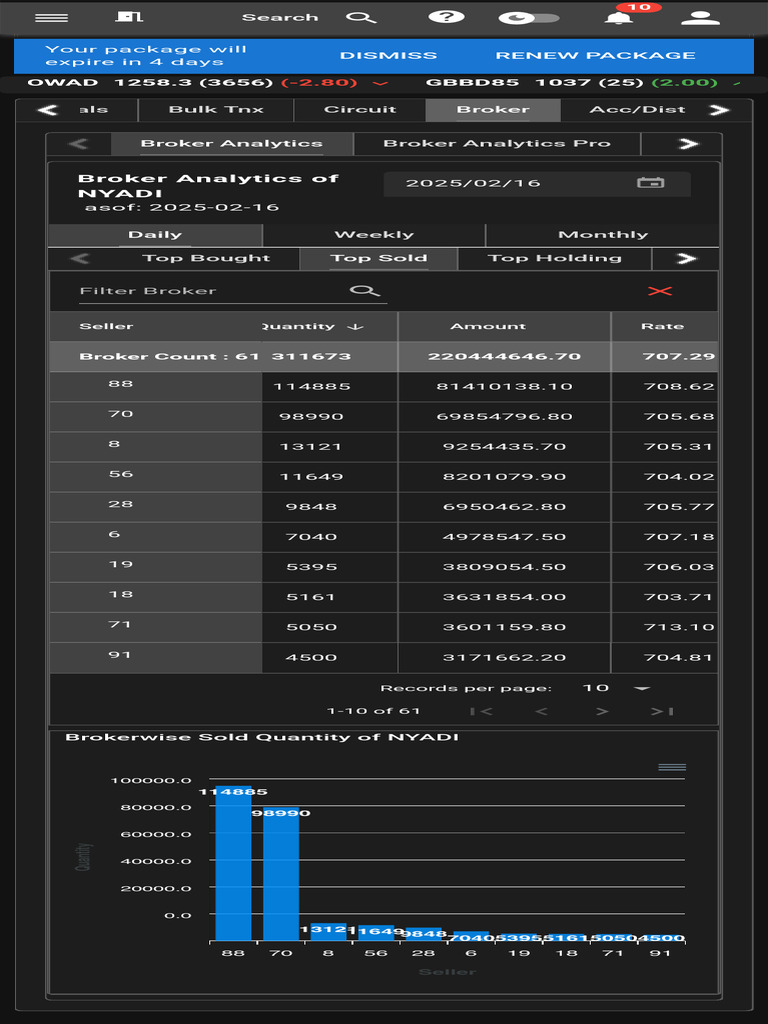Go to next page of records
Viewport: 768px width, 1024px height.
(x=602, y=711)
